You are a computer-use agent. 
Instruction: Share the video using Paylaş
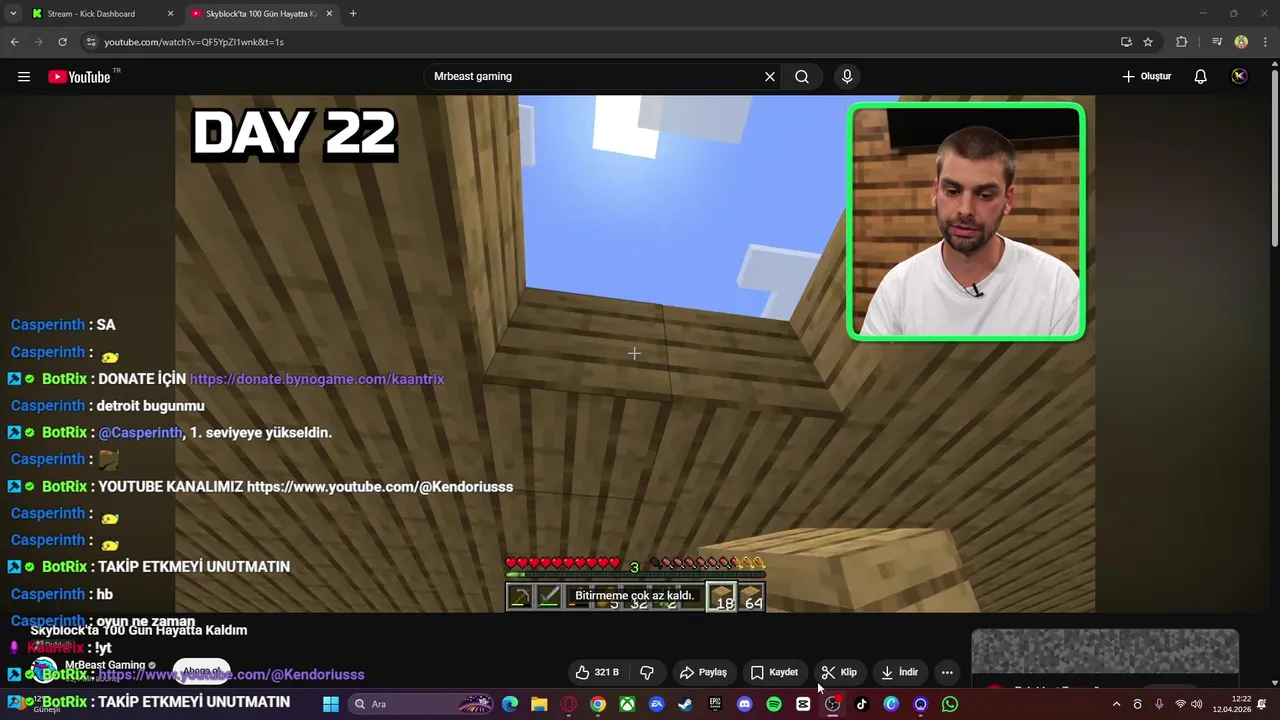[703, 672]
